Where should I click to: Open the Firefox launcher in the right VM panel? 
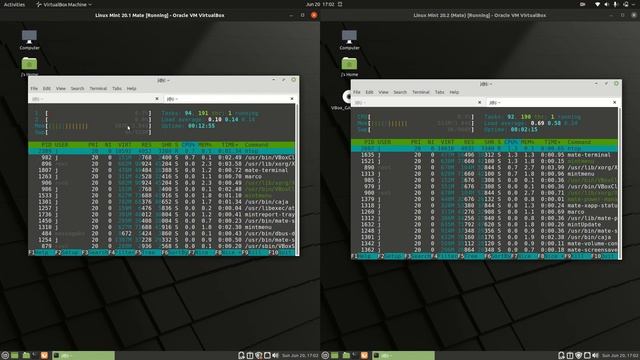pyautogui.click(x=364, y=355)
